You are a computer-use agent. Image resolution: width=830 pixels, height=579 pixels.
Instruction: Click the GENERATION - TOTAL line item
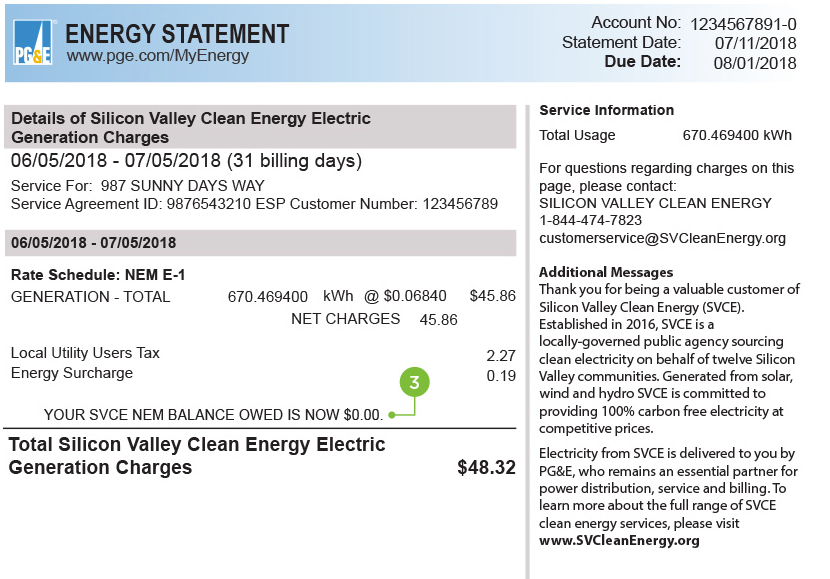[x=263, y=296]
